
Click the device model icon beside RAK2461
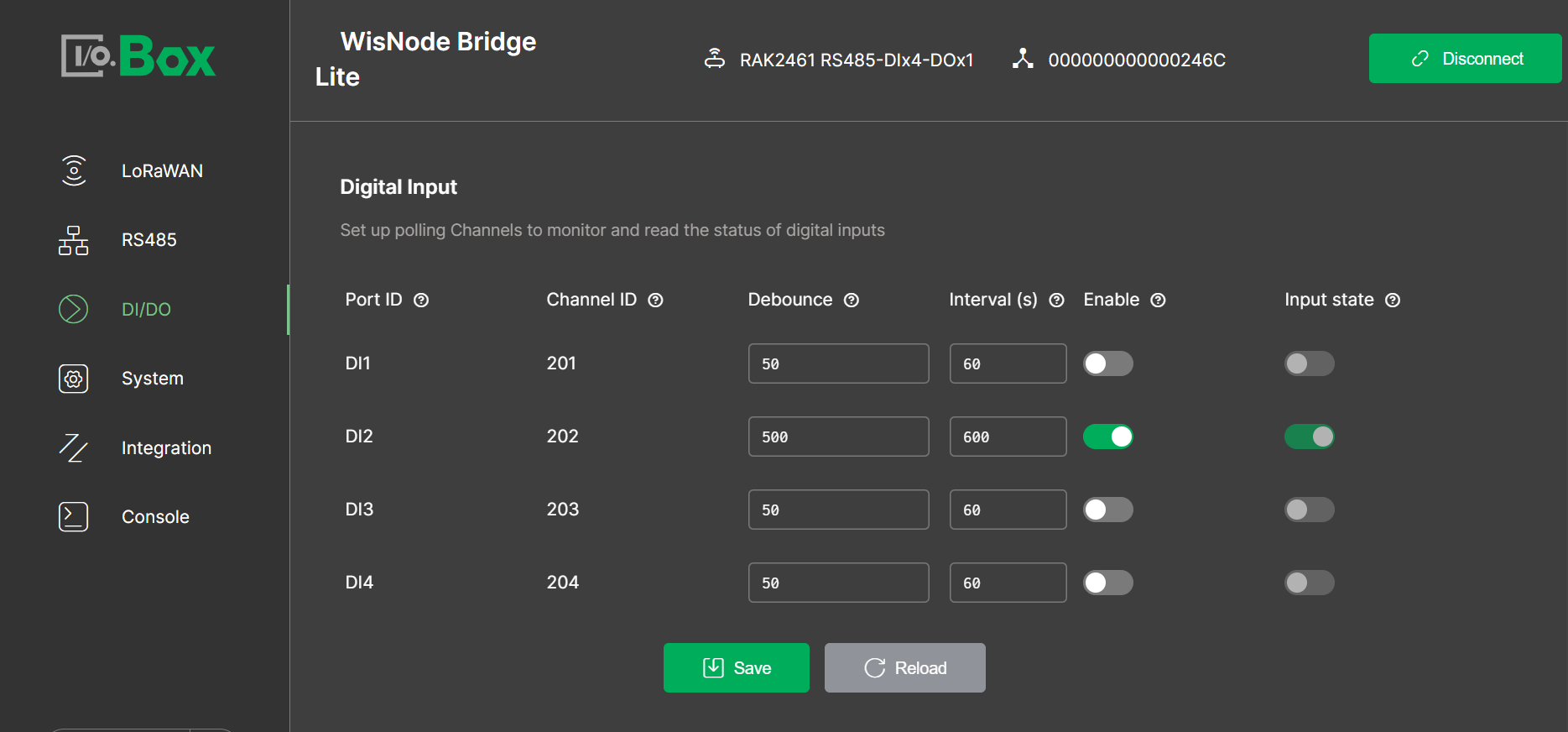[715, 59]
